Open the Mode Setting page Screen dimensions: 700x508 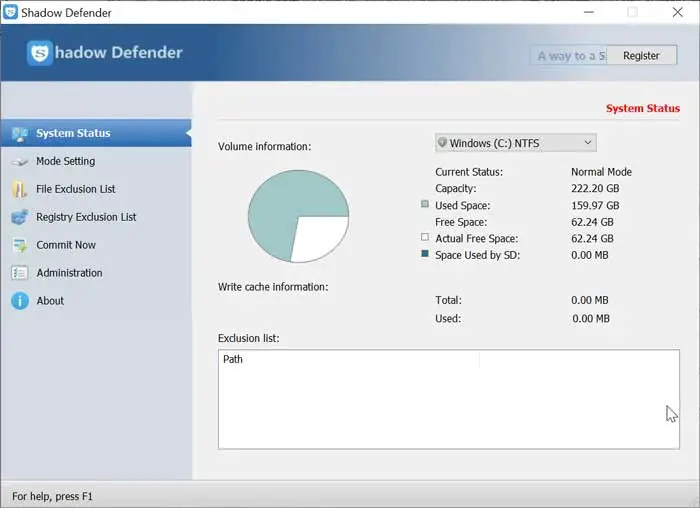[x=66, y=161]
